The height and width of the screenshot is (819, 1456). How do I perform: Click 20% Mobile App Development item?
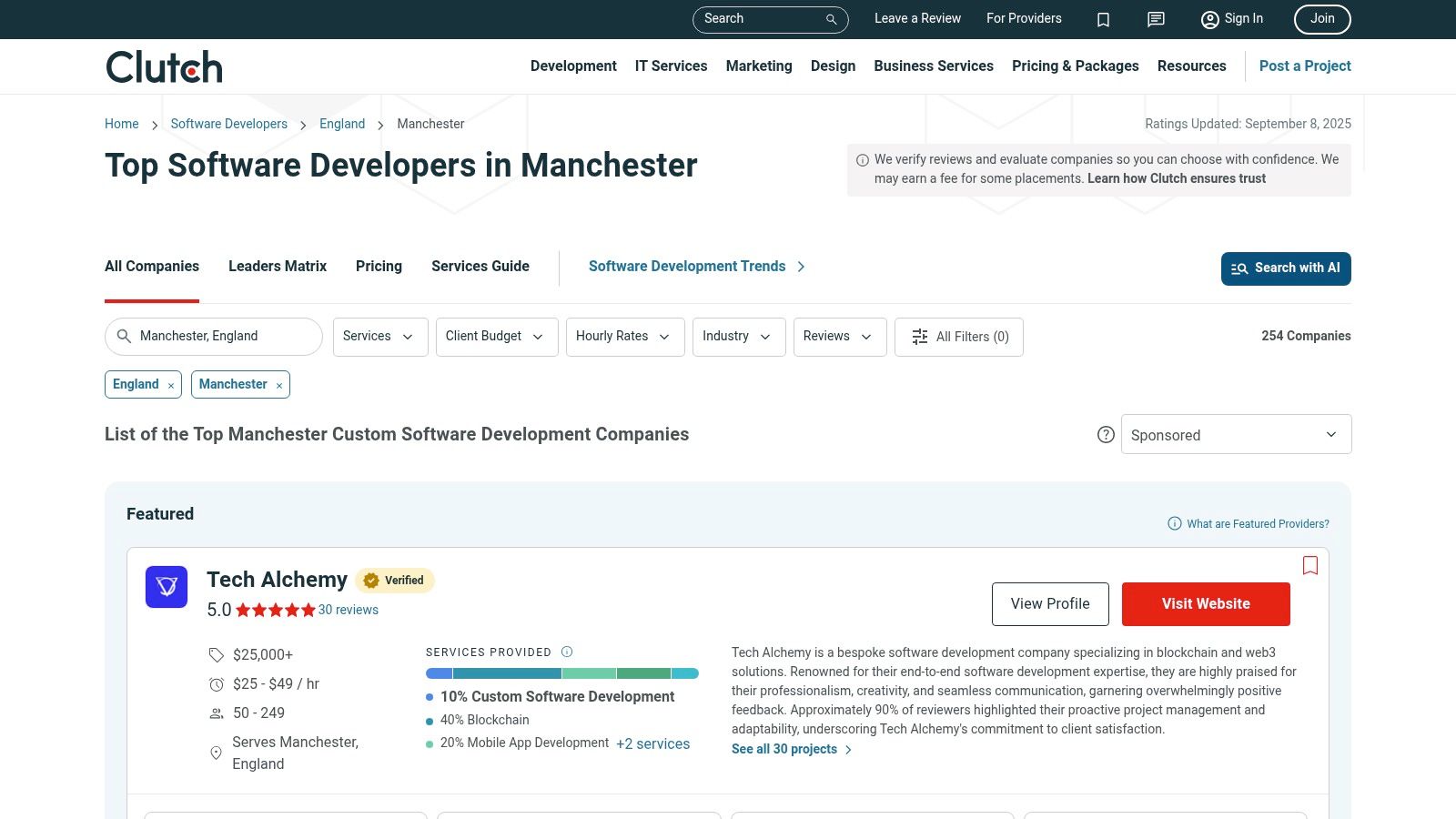(525, 743)
